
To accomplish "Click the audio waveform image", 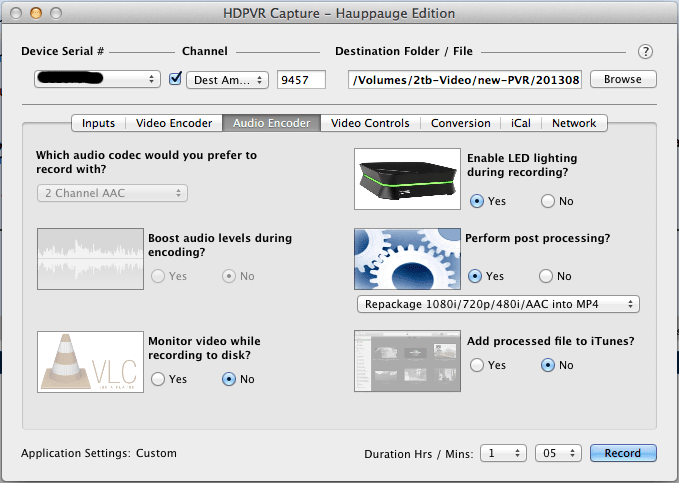I will (90, 259).
